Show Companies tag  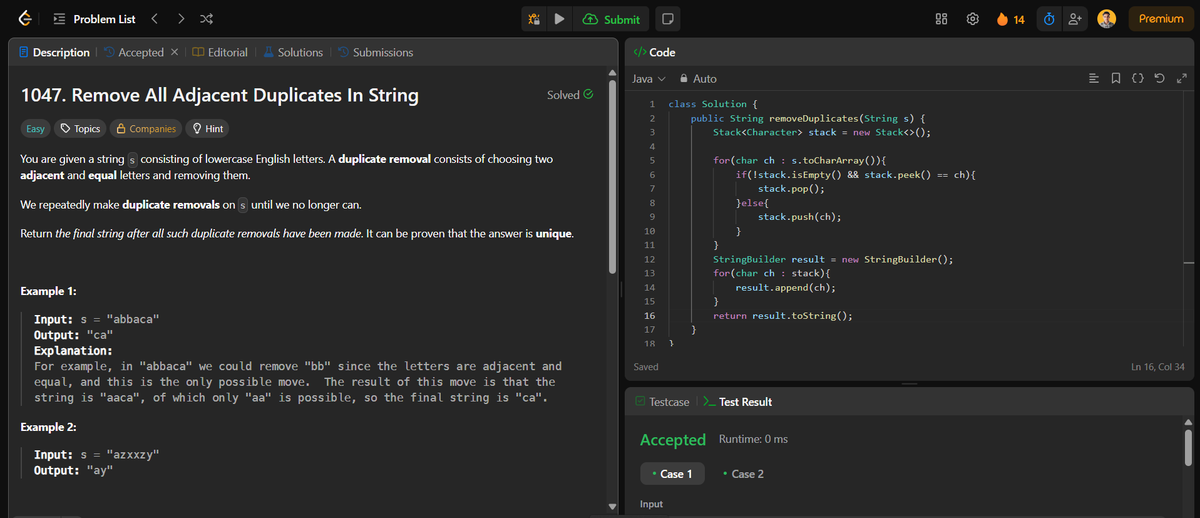146,128
